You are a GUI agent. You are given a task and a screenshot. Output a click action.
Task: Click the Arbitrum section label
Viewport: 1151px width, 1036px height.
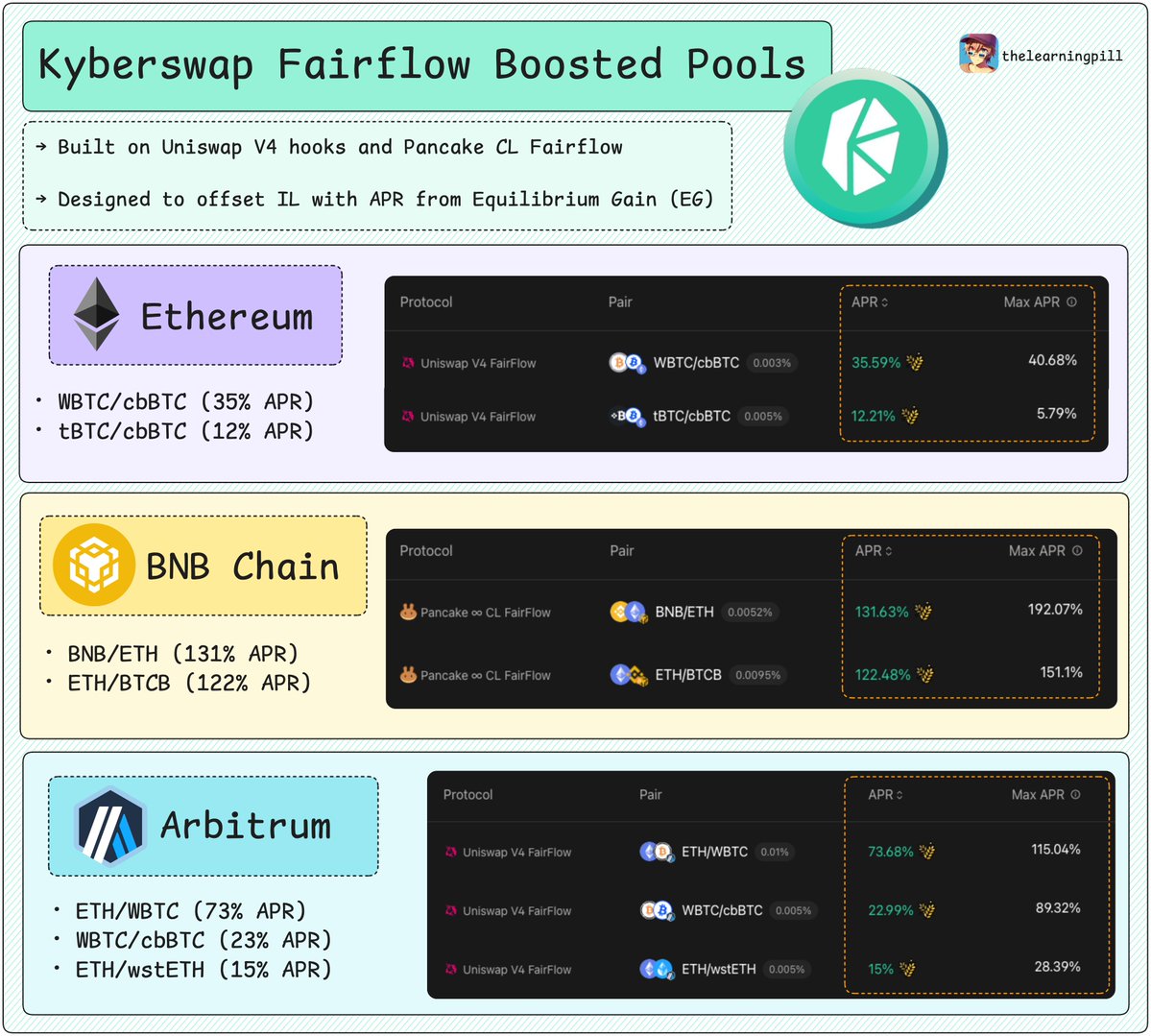(x=213, y=826)
